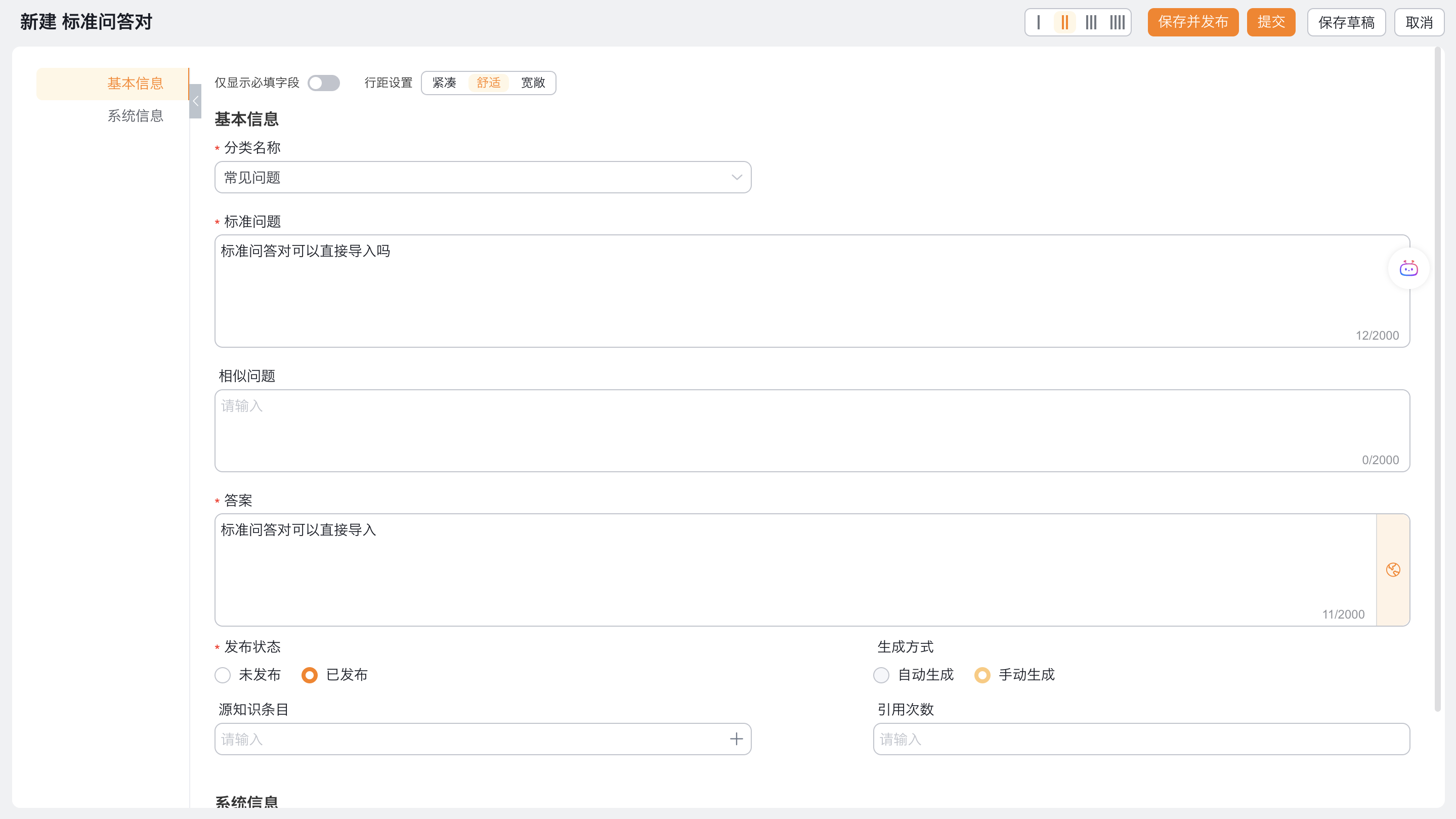Open the 分类名称 dropdown
The image size is (1456, 819).
(482, 178)
